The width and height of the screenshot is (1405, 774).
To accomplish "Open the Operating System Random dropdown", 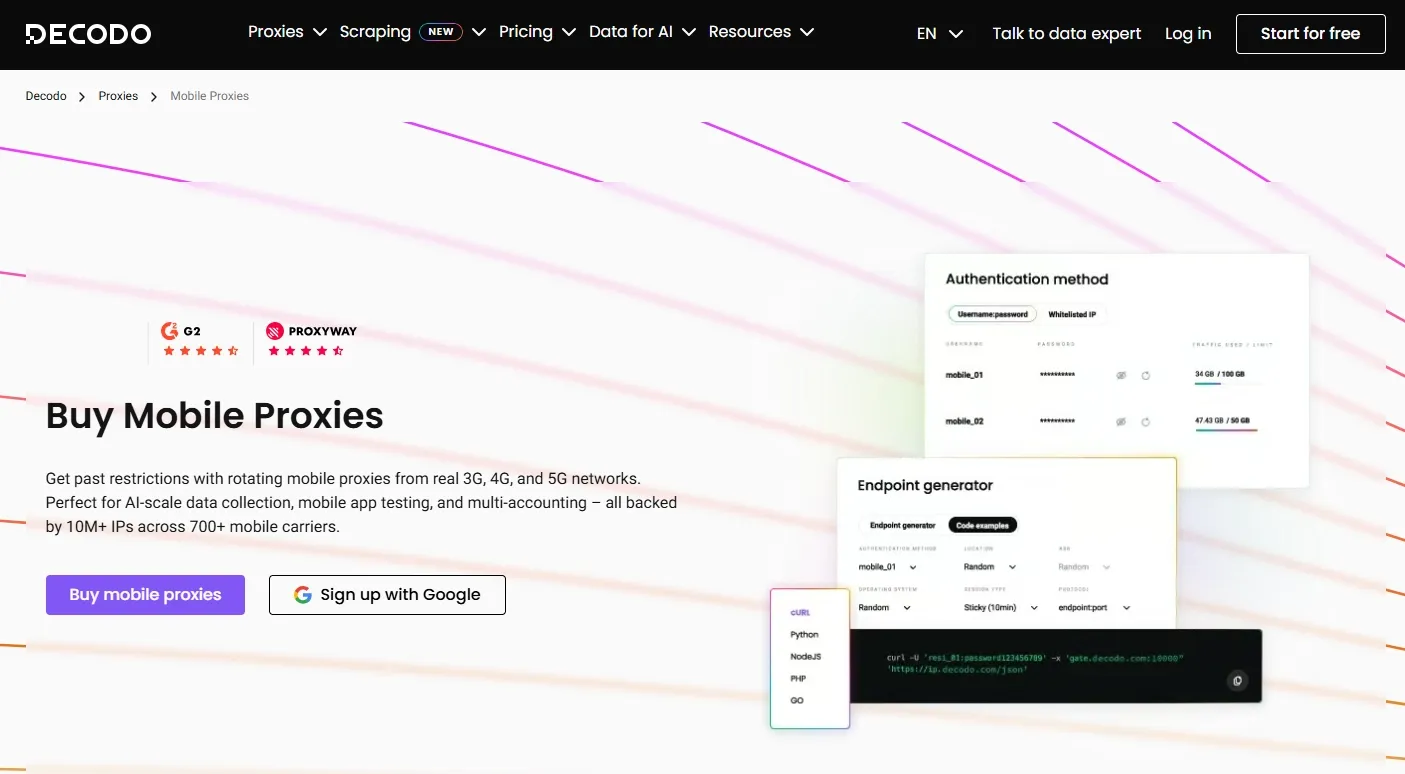I will 885,607.
